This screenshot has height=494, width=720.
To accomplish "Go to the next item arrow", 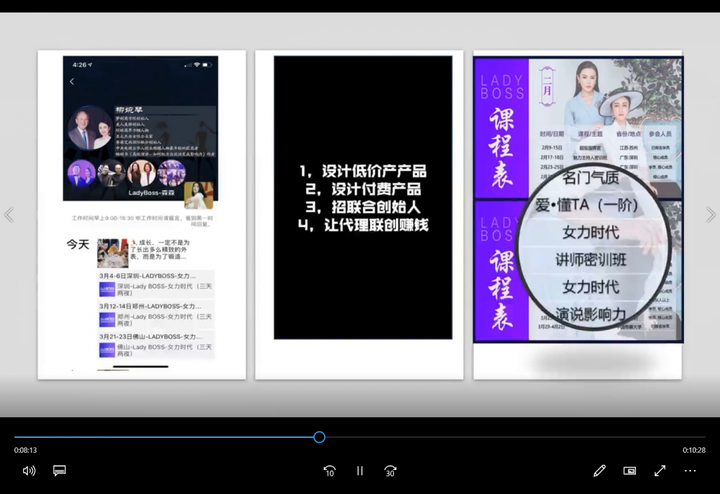I will tap(711, 215).
